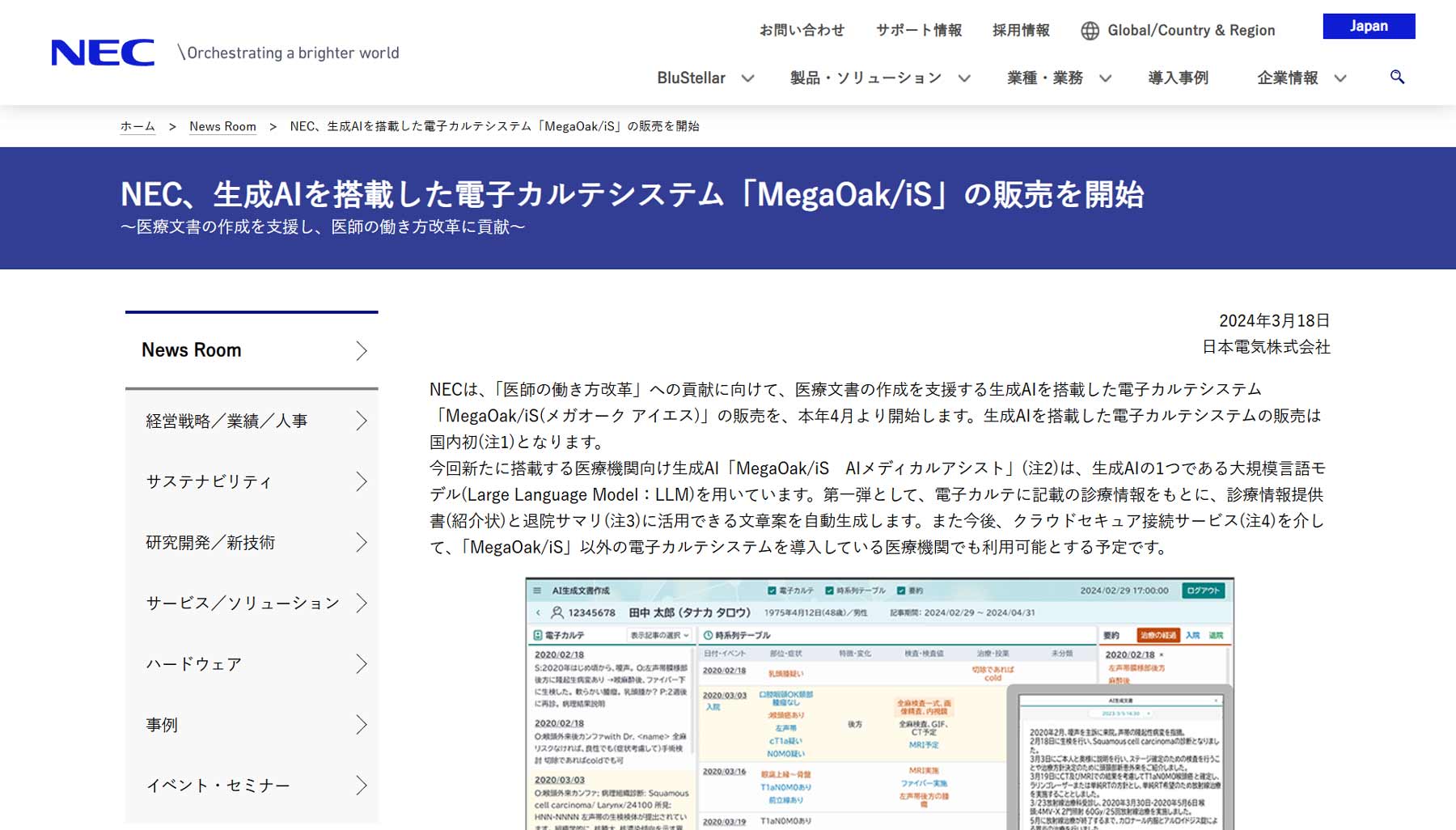Click 日本電気株式会社 text

1266,346
